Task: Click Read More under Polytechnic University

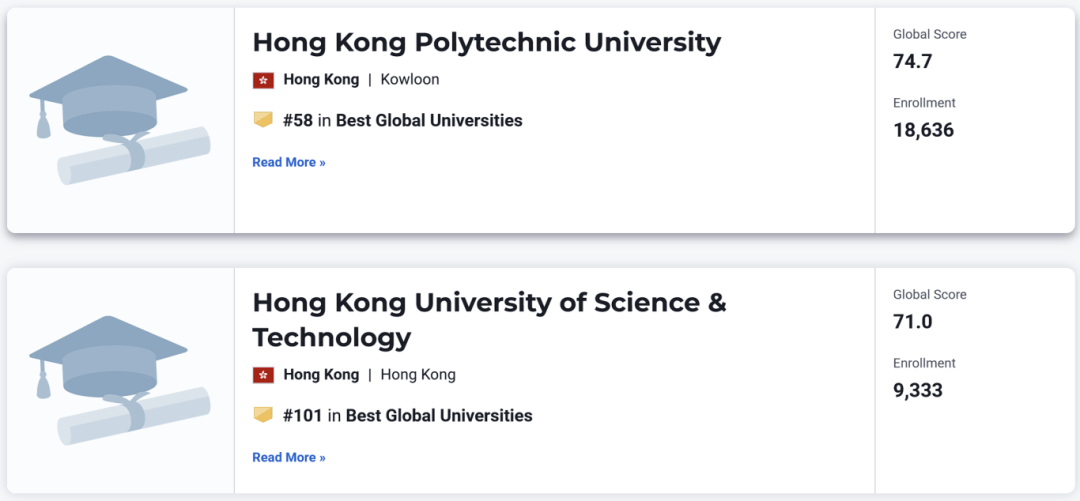Action: pos(289,163)
